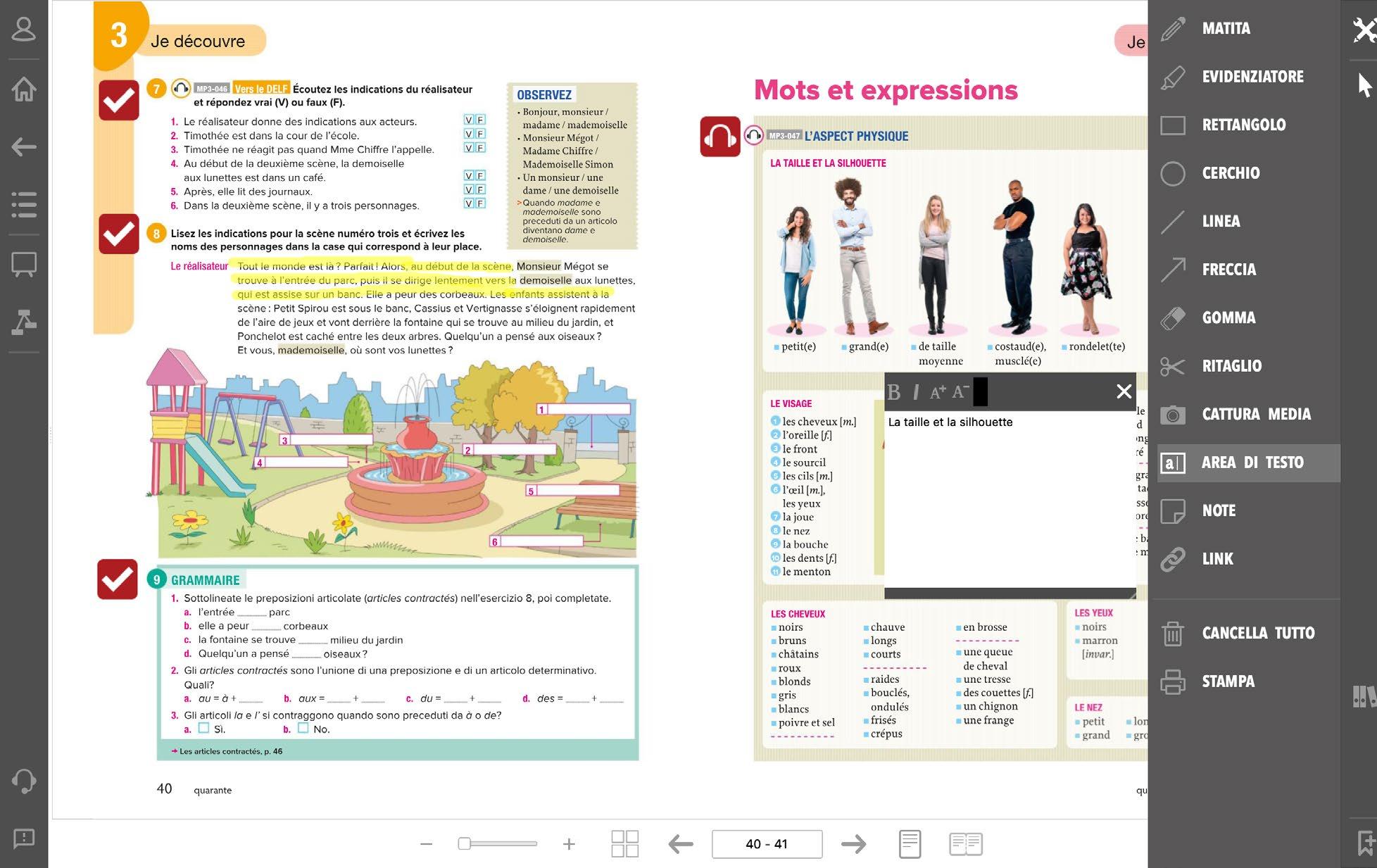
Task: Check the No checkbox in exercise 3
Action: pyautogui.click(x=303, y=729)
